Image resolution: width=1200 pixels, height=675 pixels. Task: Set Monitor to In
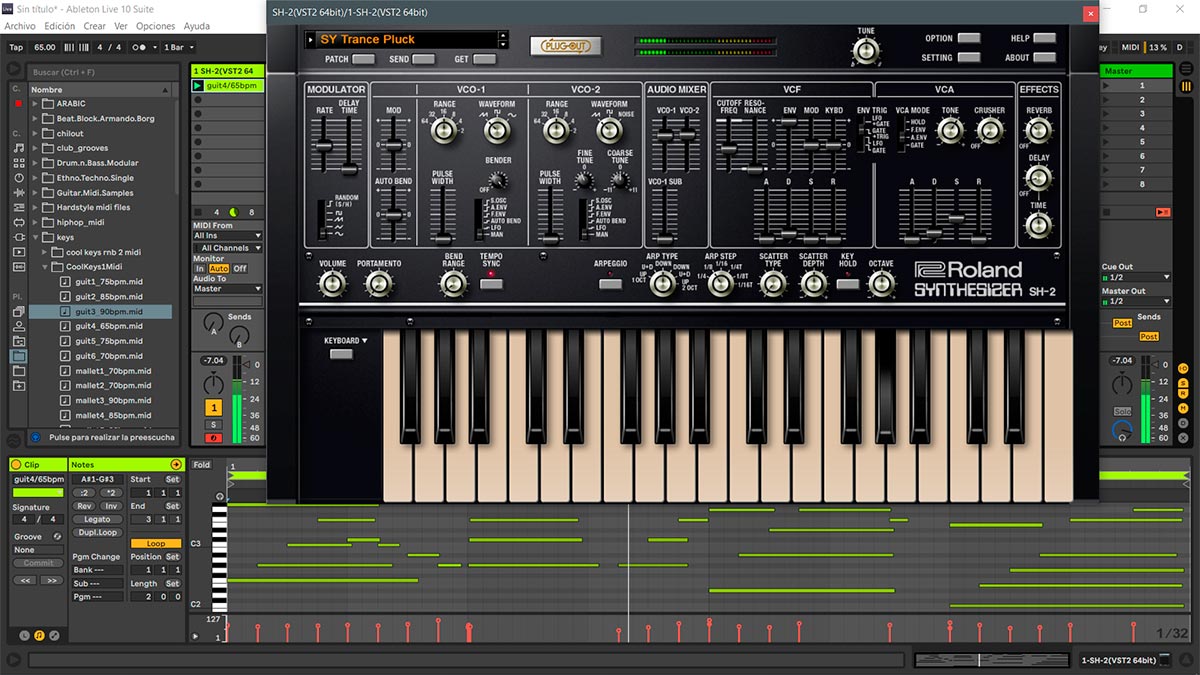tap(200, 269)
